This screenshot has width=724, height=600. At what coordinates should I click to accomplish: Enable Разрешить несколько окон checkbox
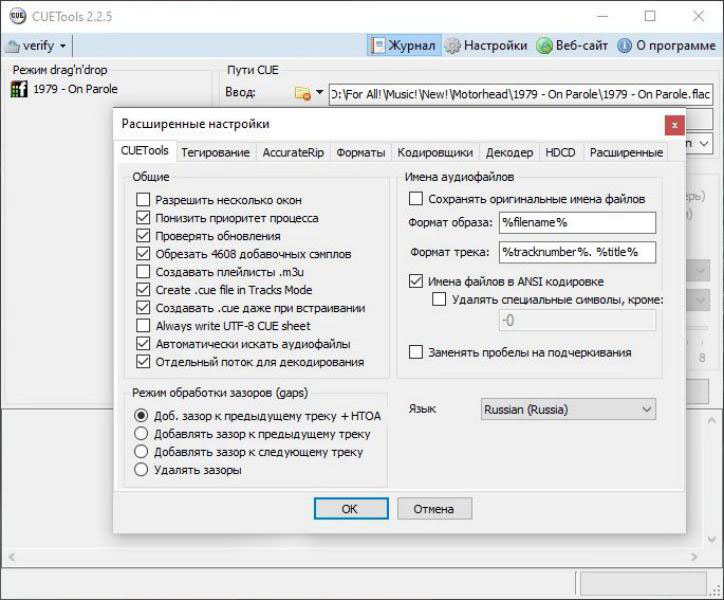pos(143,200)
